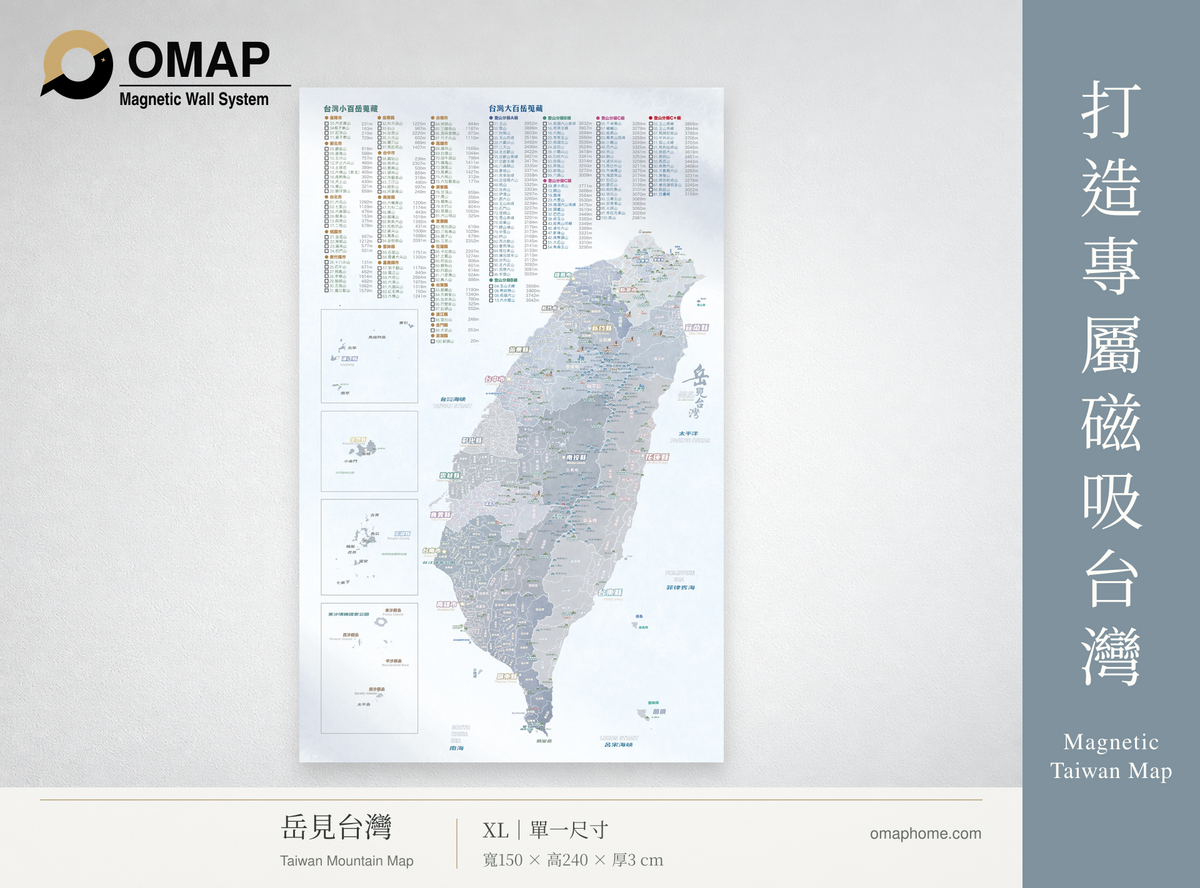Image resolution: width=1200 pixels, height=888 pixels.
Task: Open the Matsu islands inset map
Action: click(x=369, y=354)
